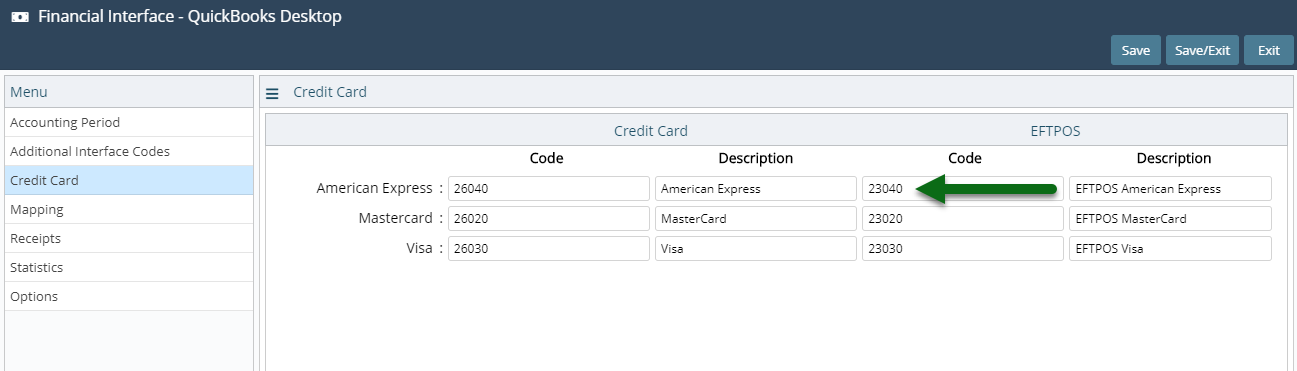Screen dimensions: 1297x371
Task: Click the Exit button
Action: [1269, 50]
